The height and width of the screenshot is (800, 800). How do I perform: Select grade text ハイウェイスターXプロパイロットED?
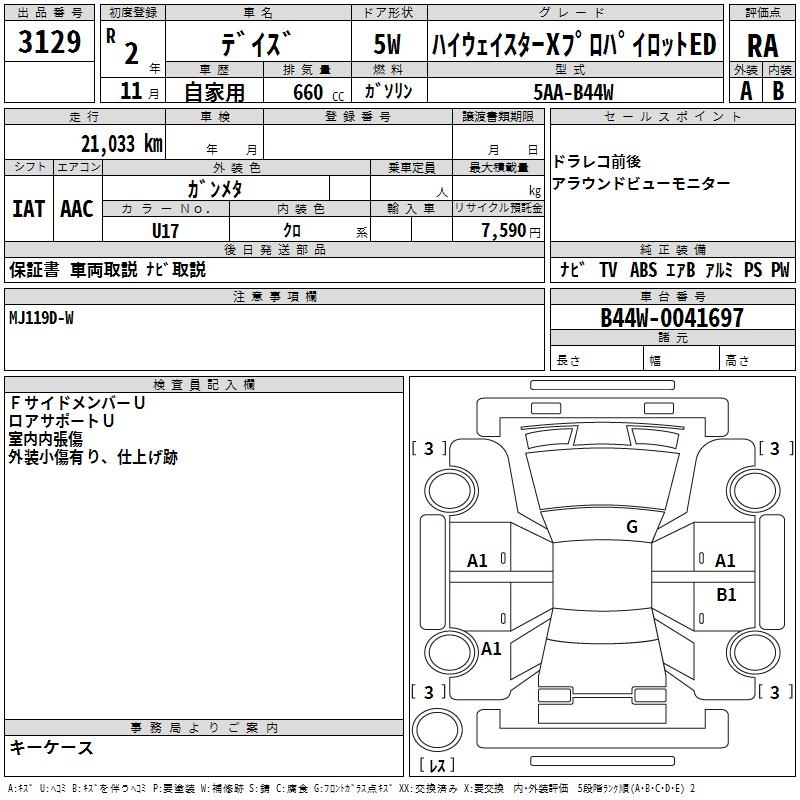click(x=574, y=44)
